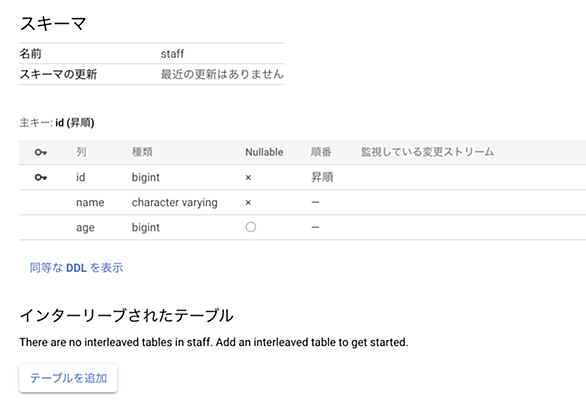Click the 列 column header
Screen dimensions: 586x417
(81, 152)
